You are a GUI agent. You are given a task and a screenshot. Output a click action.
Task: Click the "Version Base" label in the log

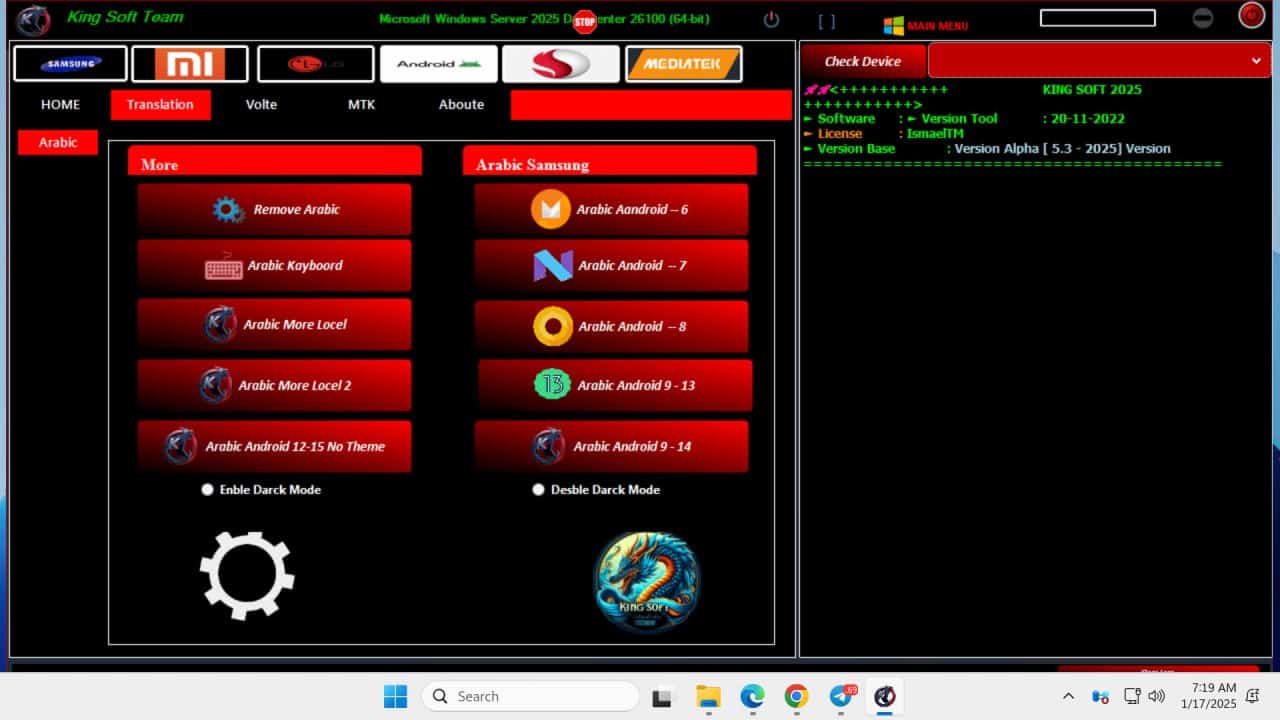pyautogui.click(x=856, y=148)
